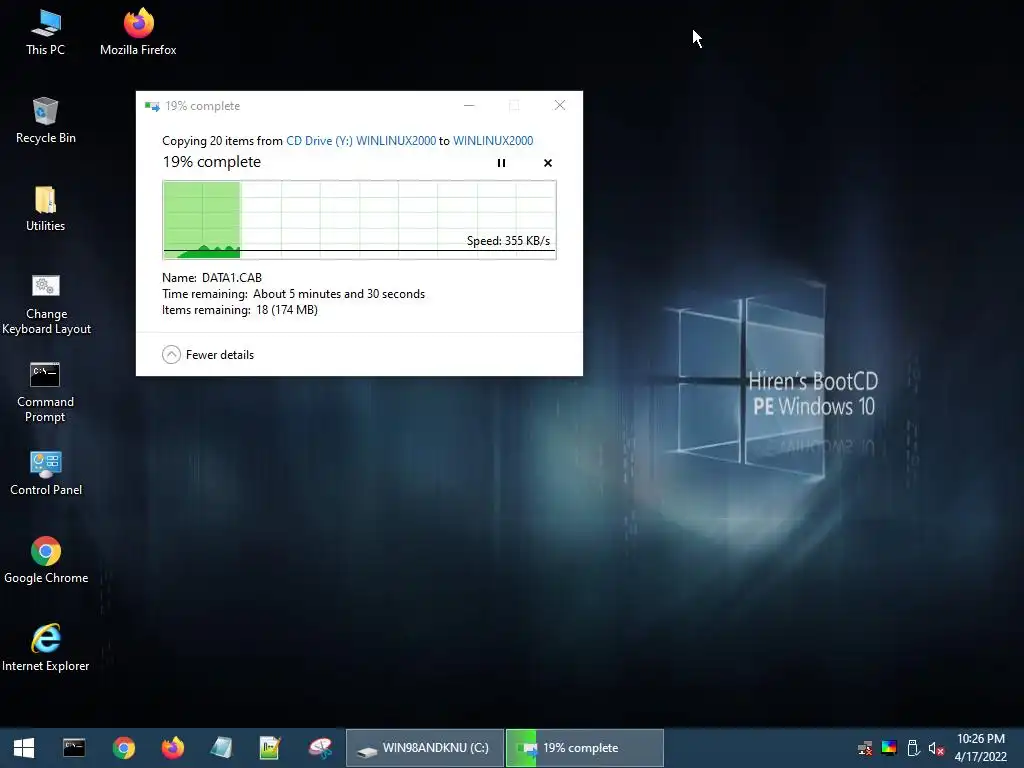Image resolution: width=1024 pixels, height=768 pixels.
Task: Click the copy progress speed graph
Action: click(x=359, y=220)
